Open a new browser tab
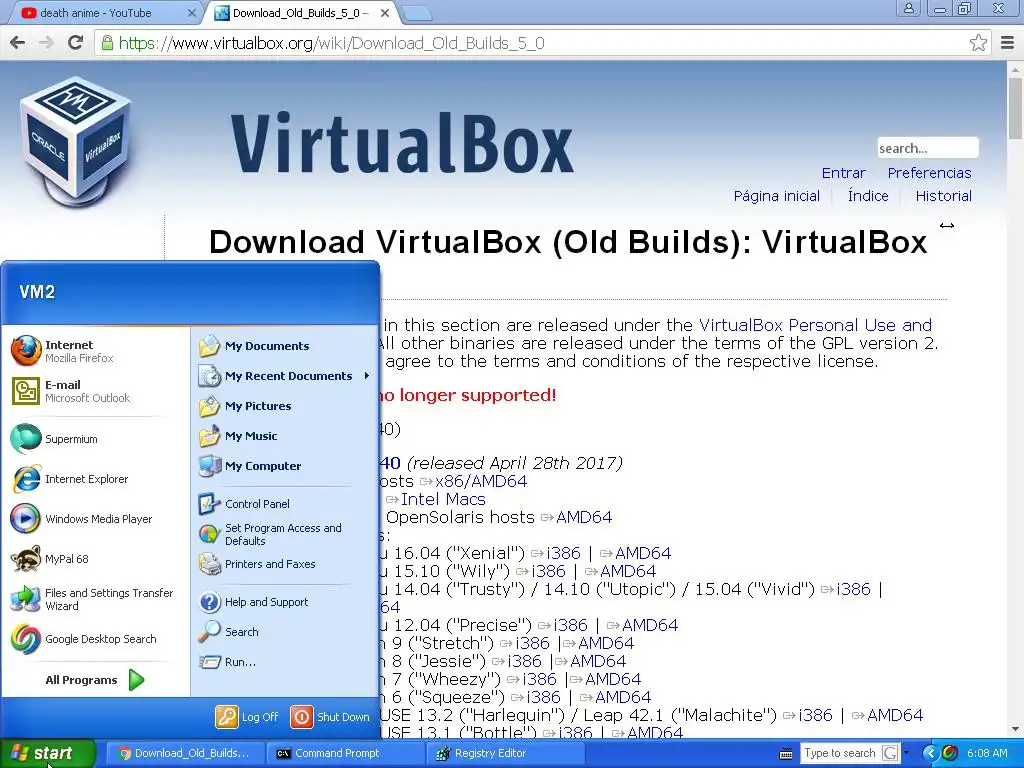The height and width of the screenshot is (768, 1024). coord(417,12)
